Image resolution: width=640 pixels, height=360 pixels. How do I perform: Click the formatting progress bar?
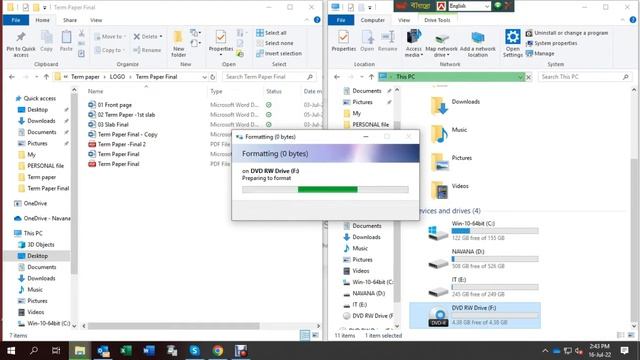[x=325, y=189]
